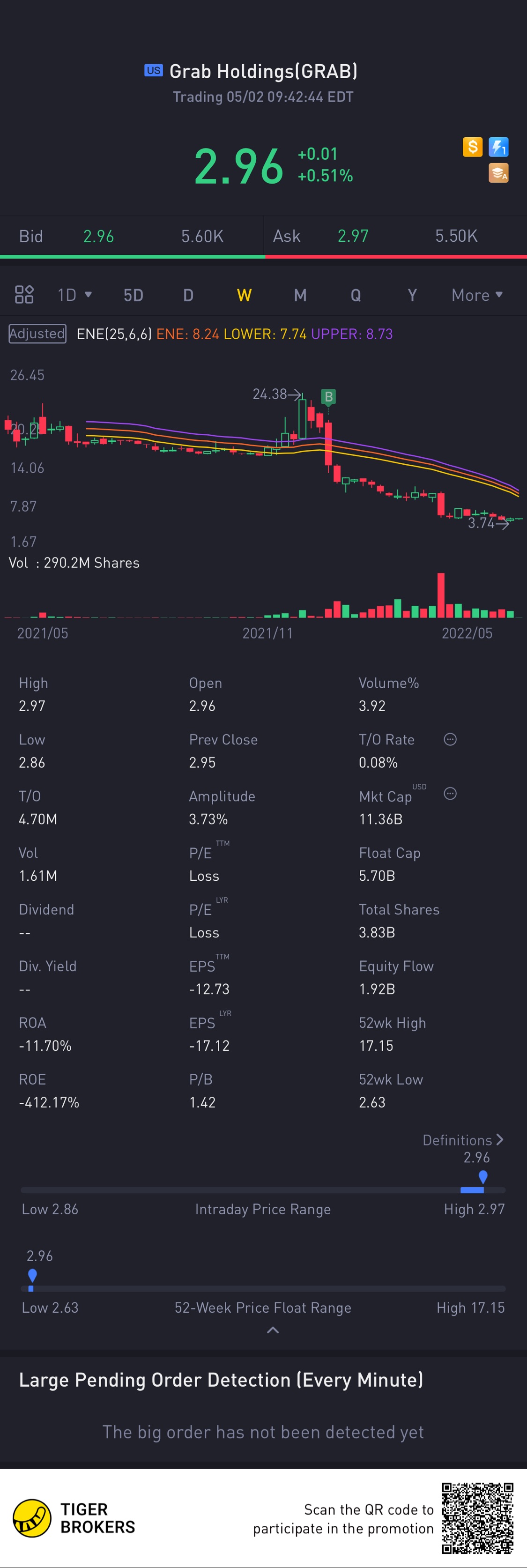The height and width of the screenshot is (1568, 527).
Task: Tap the orange dollar sign icon
Action: 472,147
